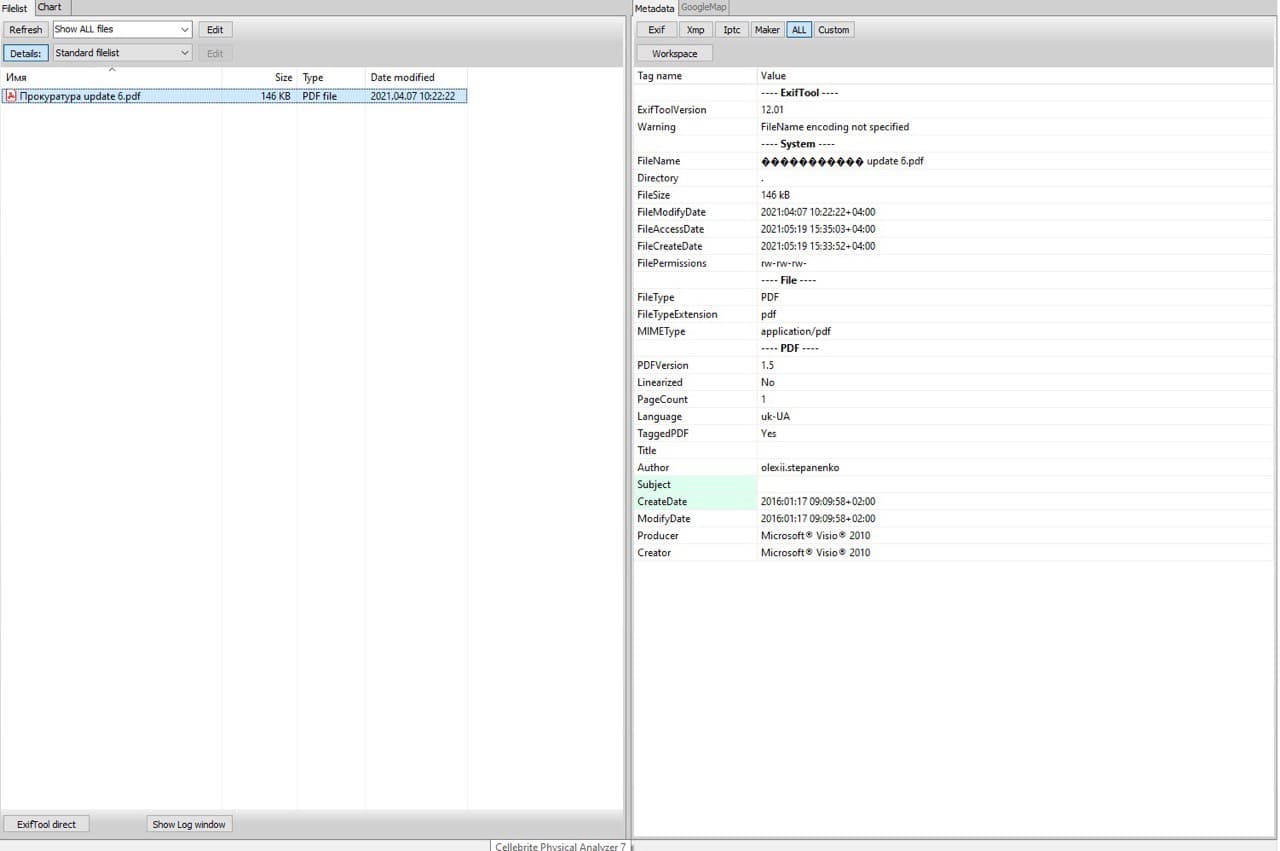1280x851 pixels.
Task: Toggle the Details button
Action: 25,53
